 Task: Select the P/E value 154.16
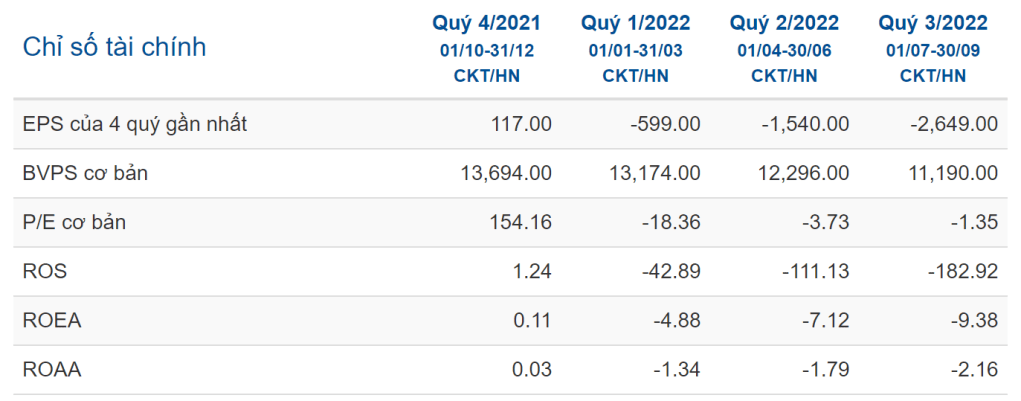(x=522, y=222)
